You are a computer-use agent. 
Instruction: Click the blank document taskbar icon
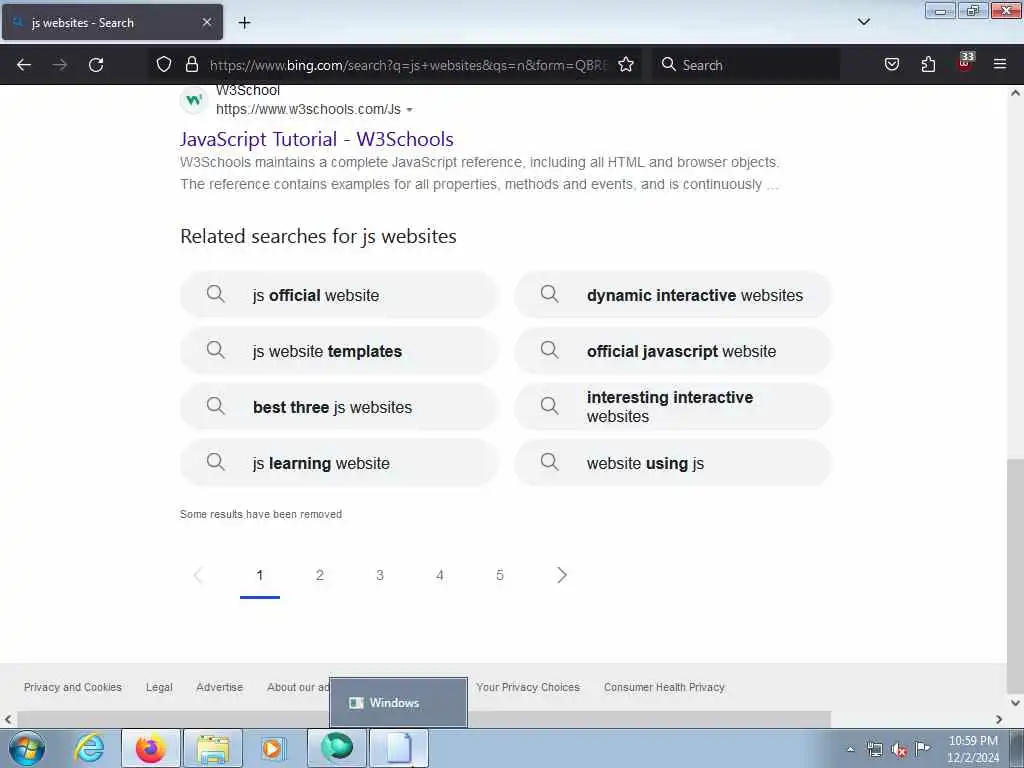(399, 748)
